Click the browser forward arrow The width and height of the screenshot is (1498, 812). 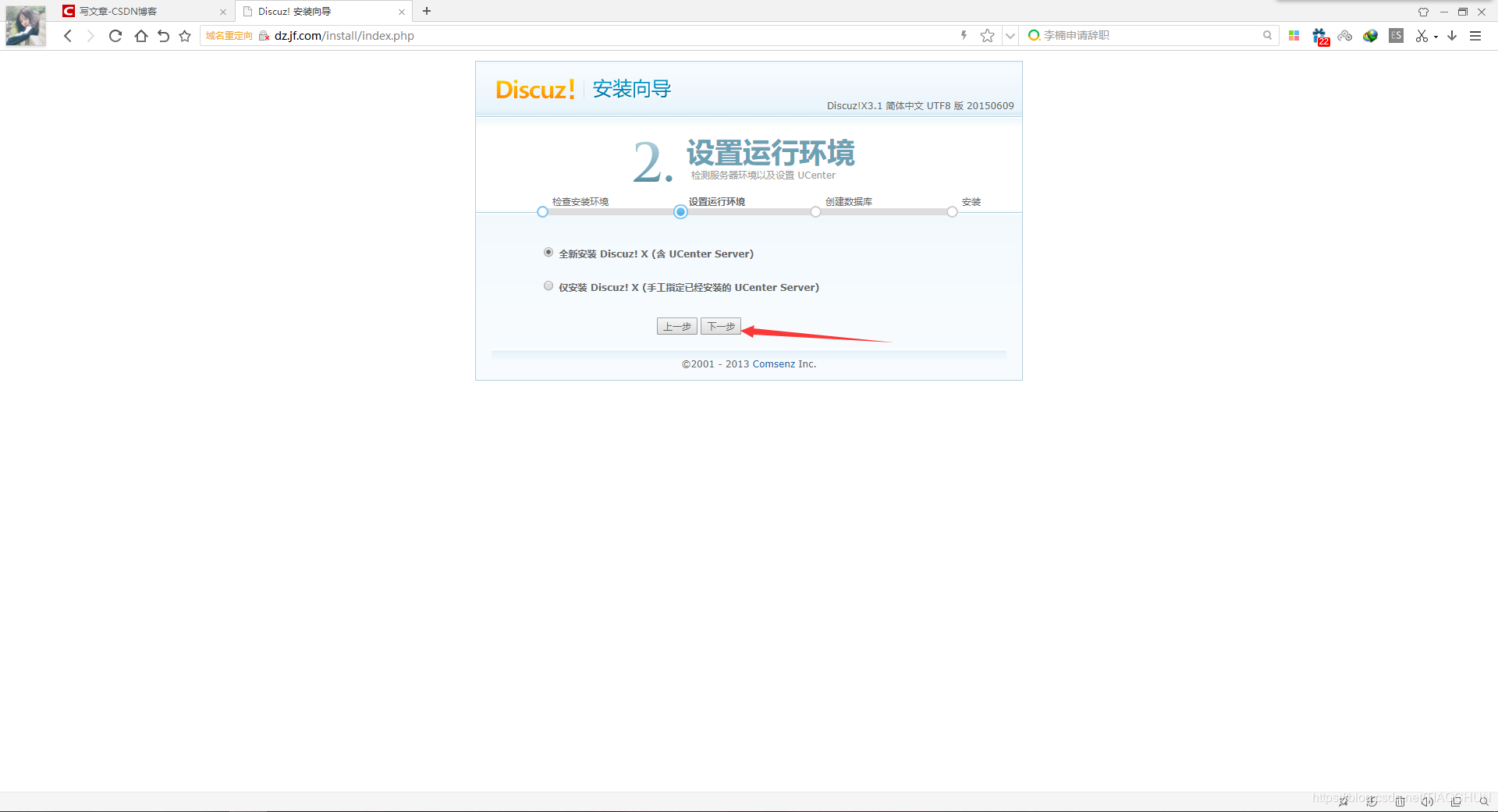click(91, 36)
